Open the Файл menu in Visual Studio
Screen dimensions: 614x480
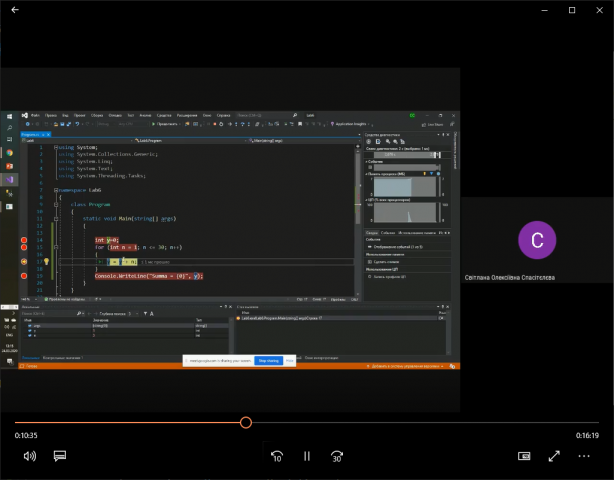tap(34, 115)
